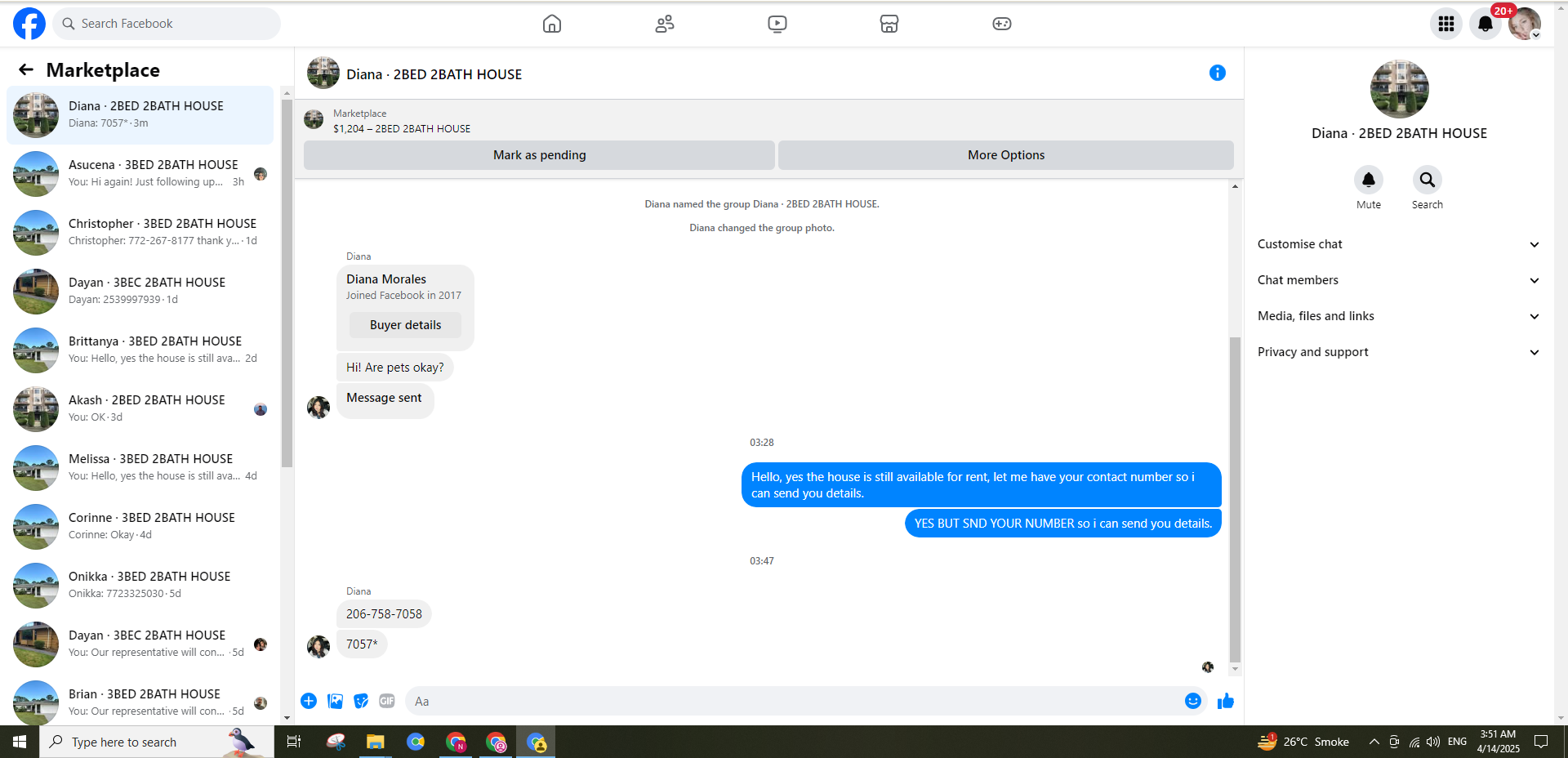This screenshot has height=758, width=1568.
Task: Open Asucena 3BED 2BATH HOUSE chat
Action: pyautogui.click(x=140, y=174)
